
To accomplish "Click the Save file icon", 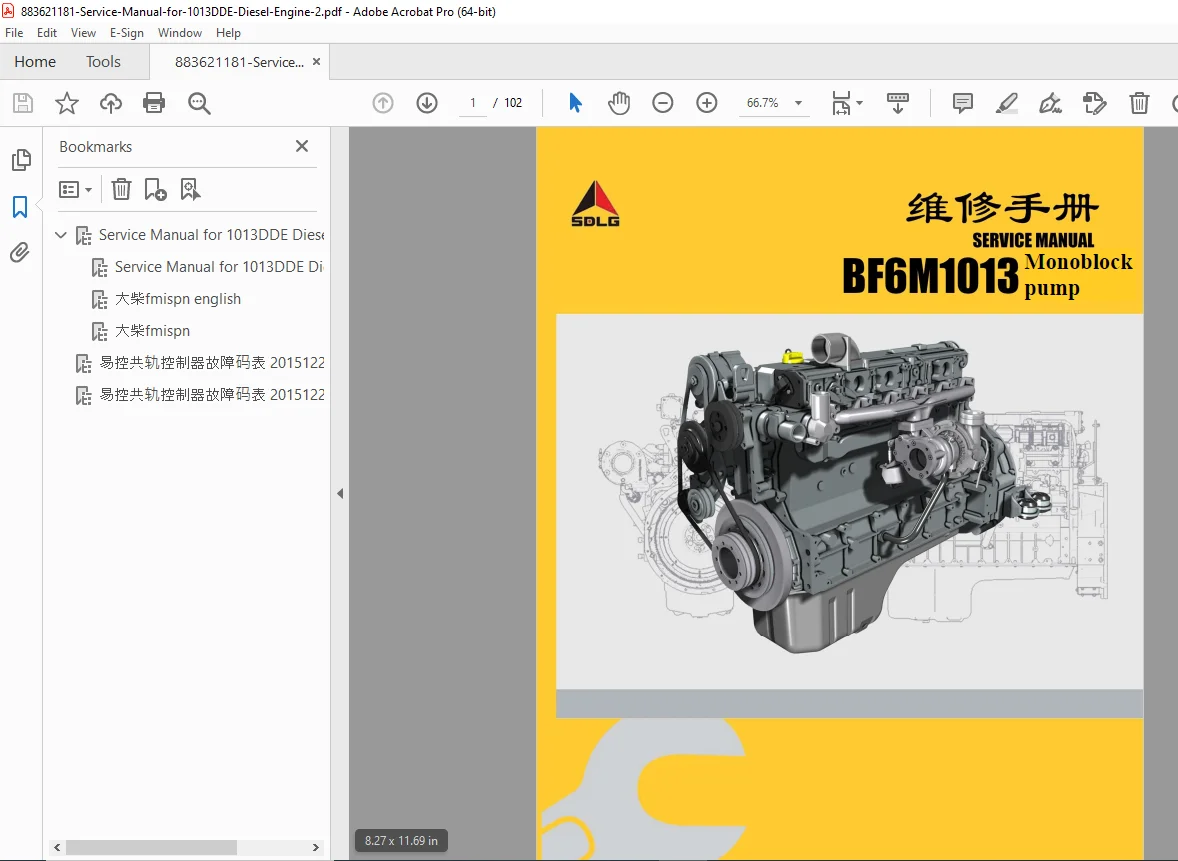I will (x=23, y=103).
